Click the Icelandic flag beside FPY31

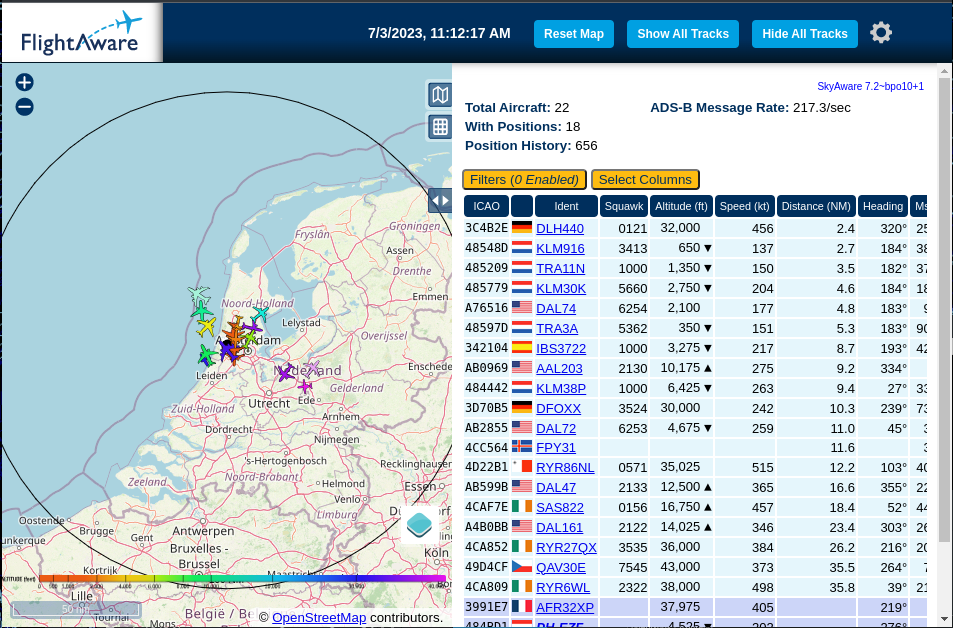(521, 447)
